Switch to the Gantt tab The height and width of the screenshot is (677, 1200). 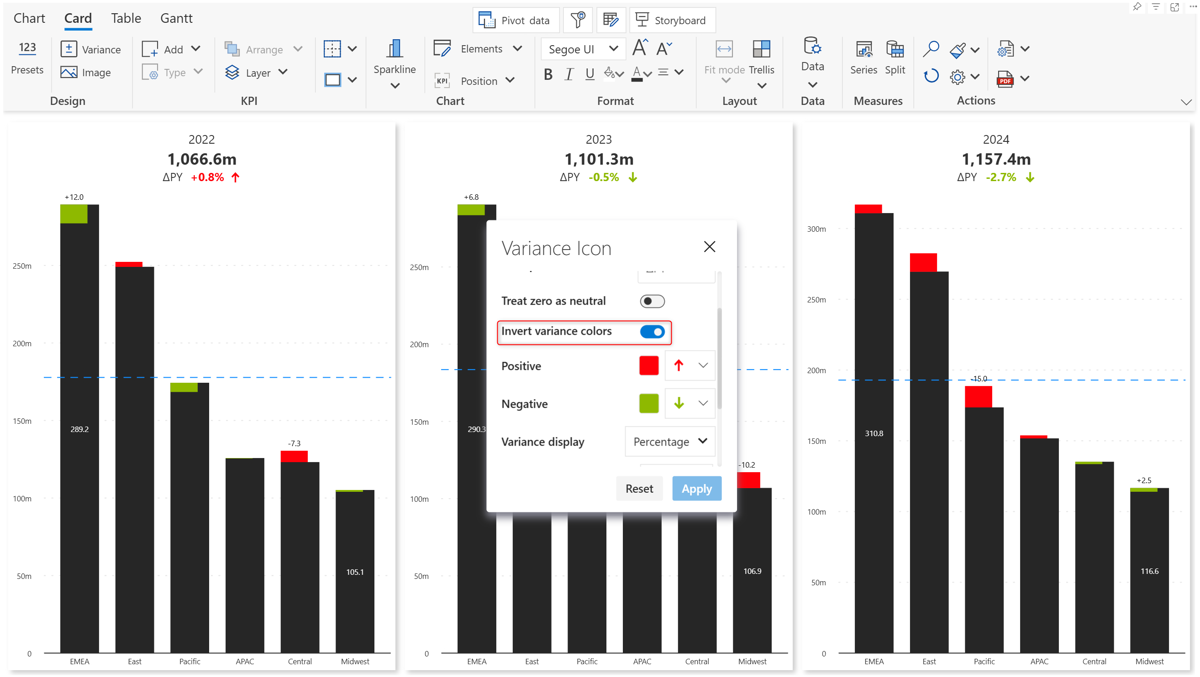pos(176,18)
